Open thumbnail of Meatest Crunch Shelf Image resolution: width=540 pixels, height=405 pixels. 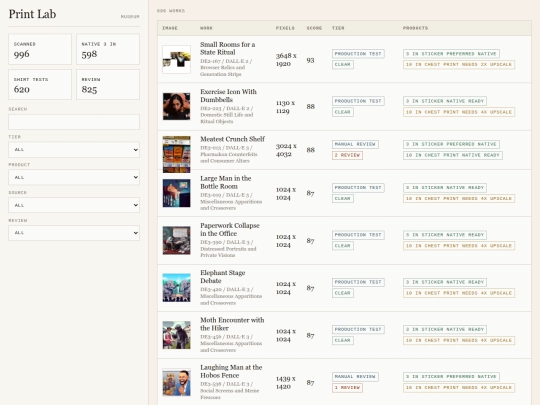tap(176, 154)
